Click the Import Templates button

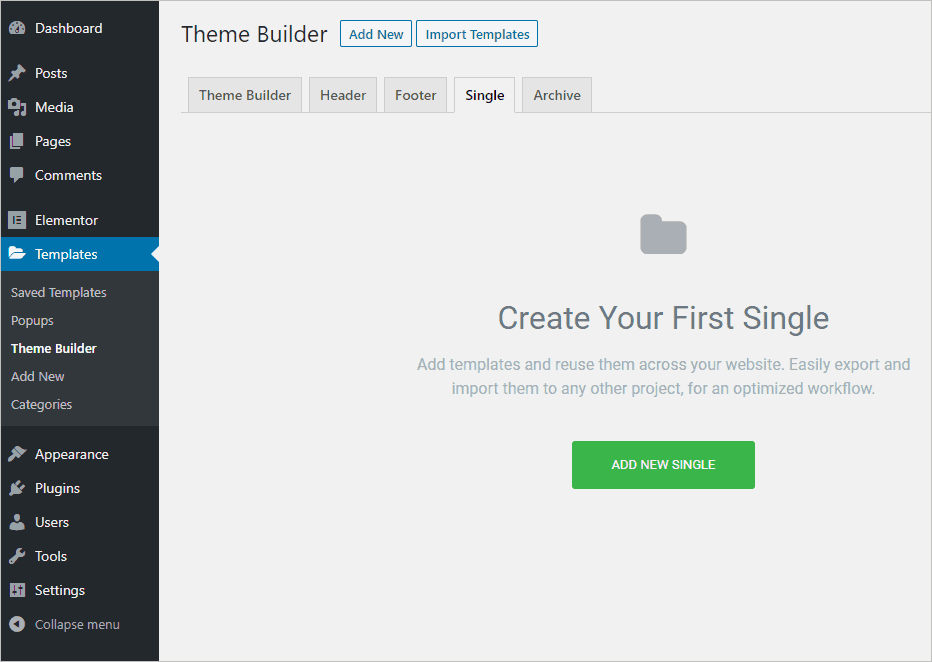(x=477, y=34)
